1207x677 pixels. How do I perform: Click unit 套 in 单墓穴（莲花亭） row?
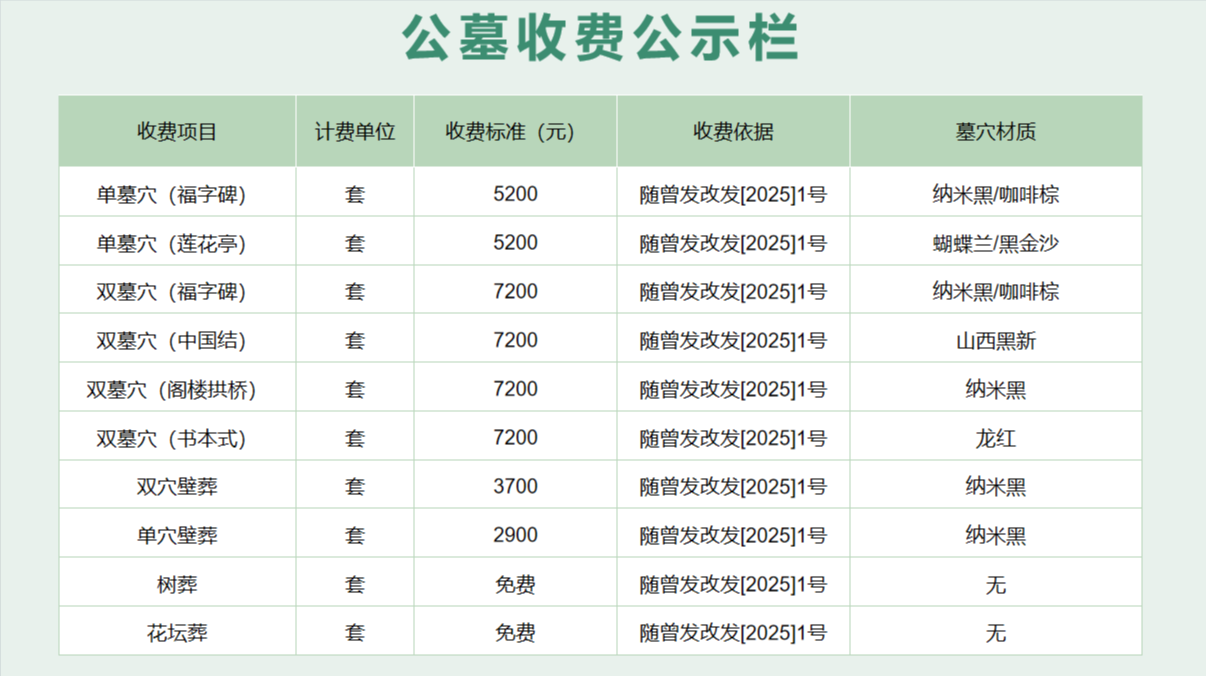pos(355,241)
